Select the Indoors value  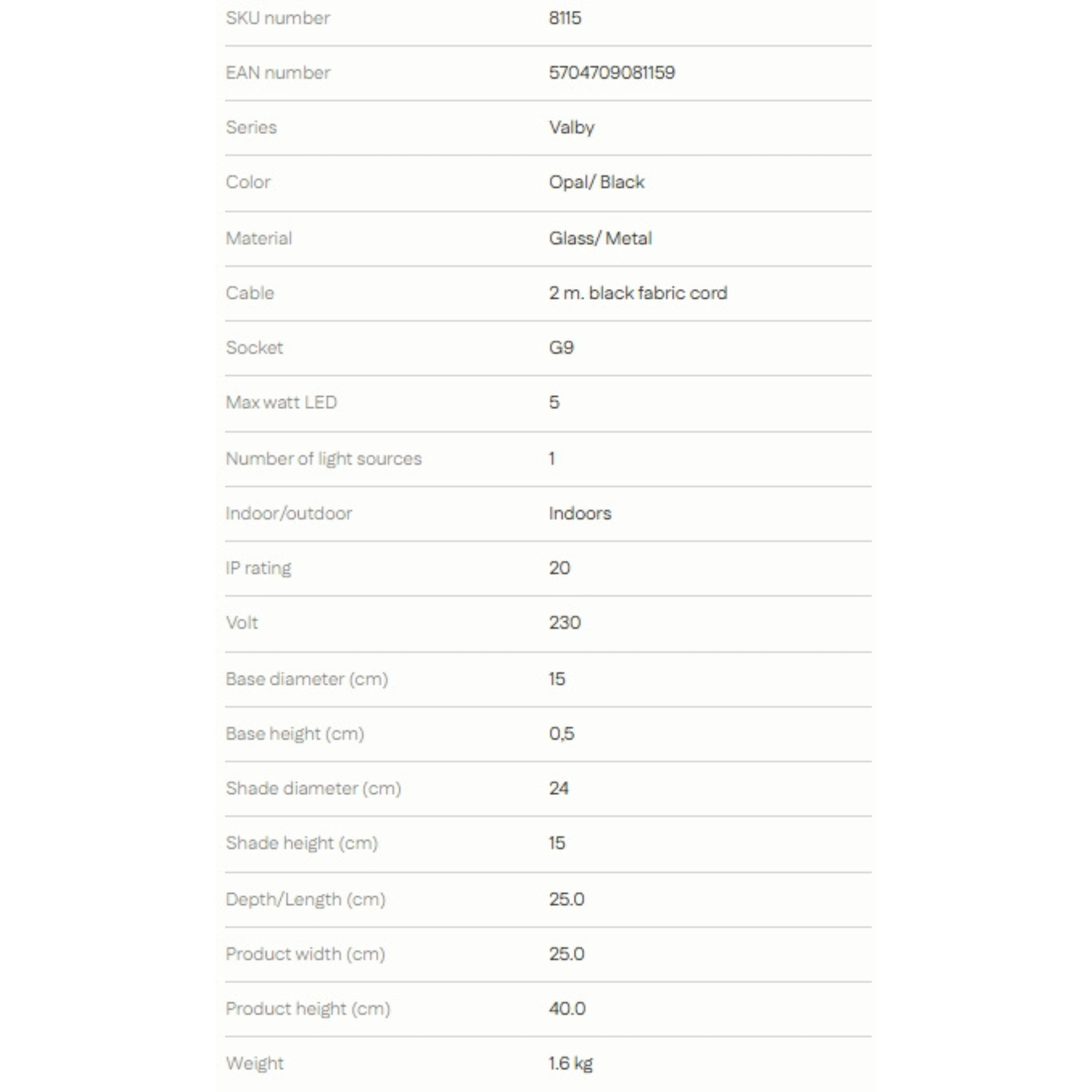(x=580, y=513)
